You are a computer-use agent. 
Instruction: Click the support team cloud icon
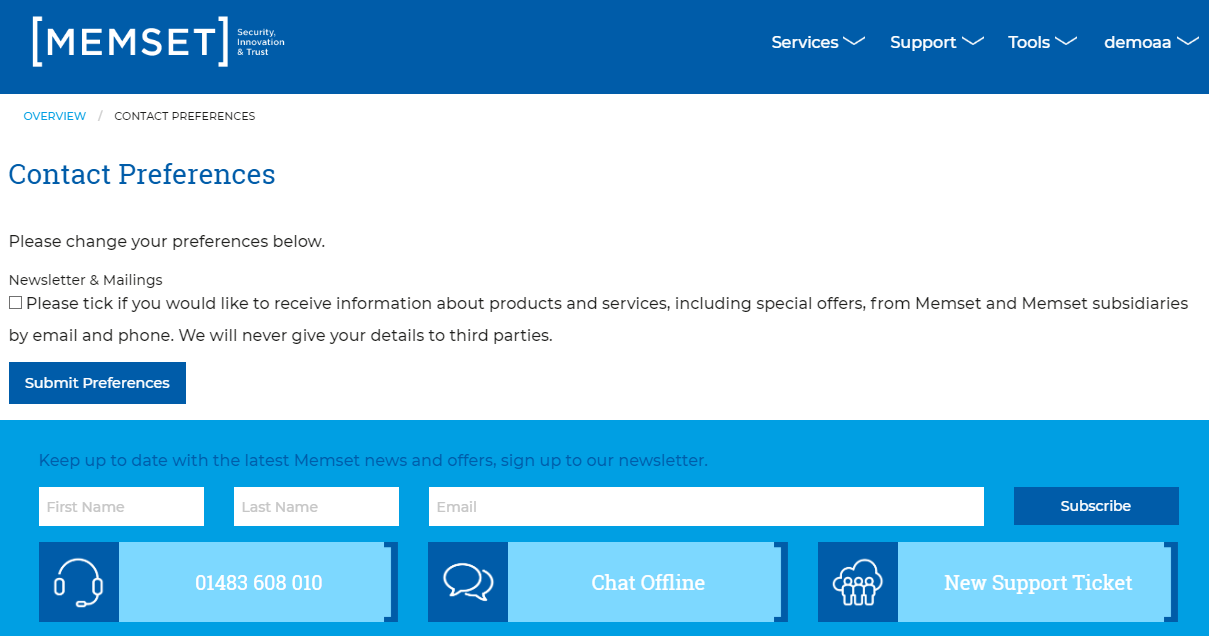click(x=858, y=582)
